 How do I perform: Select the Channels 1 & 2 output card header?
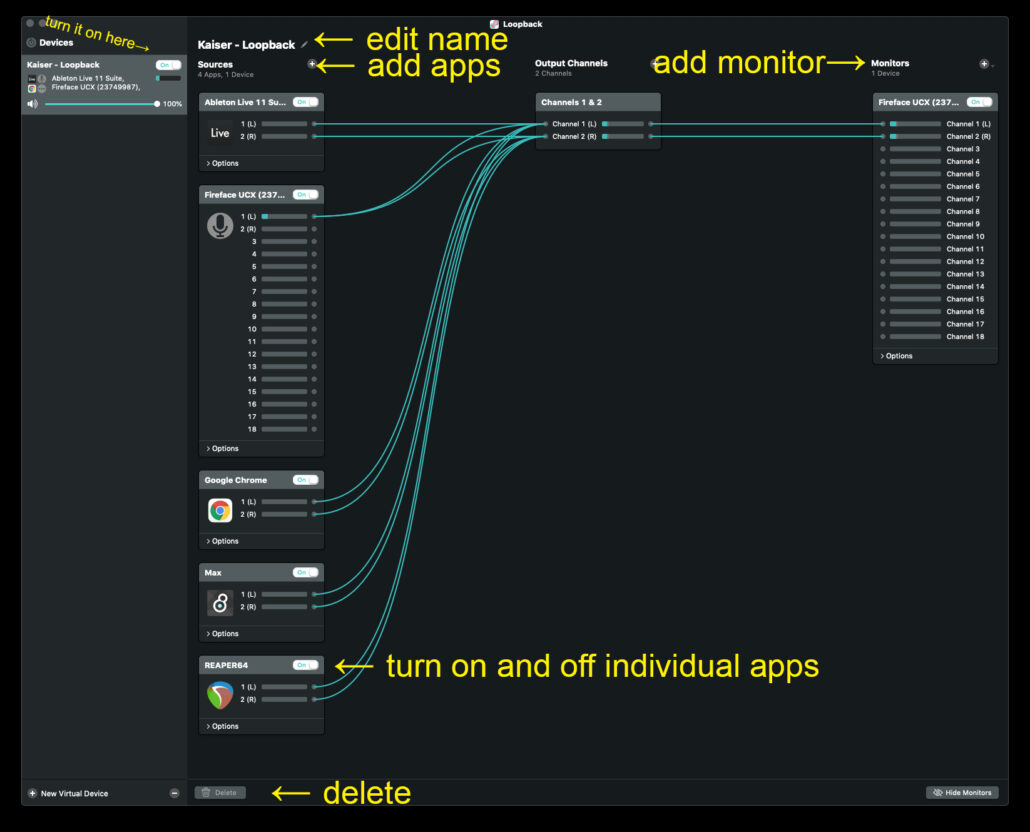coord(598,102)
